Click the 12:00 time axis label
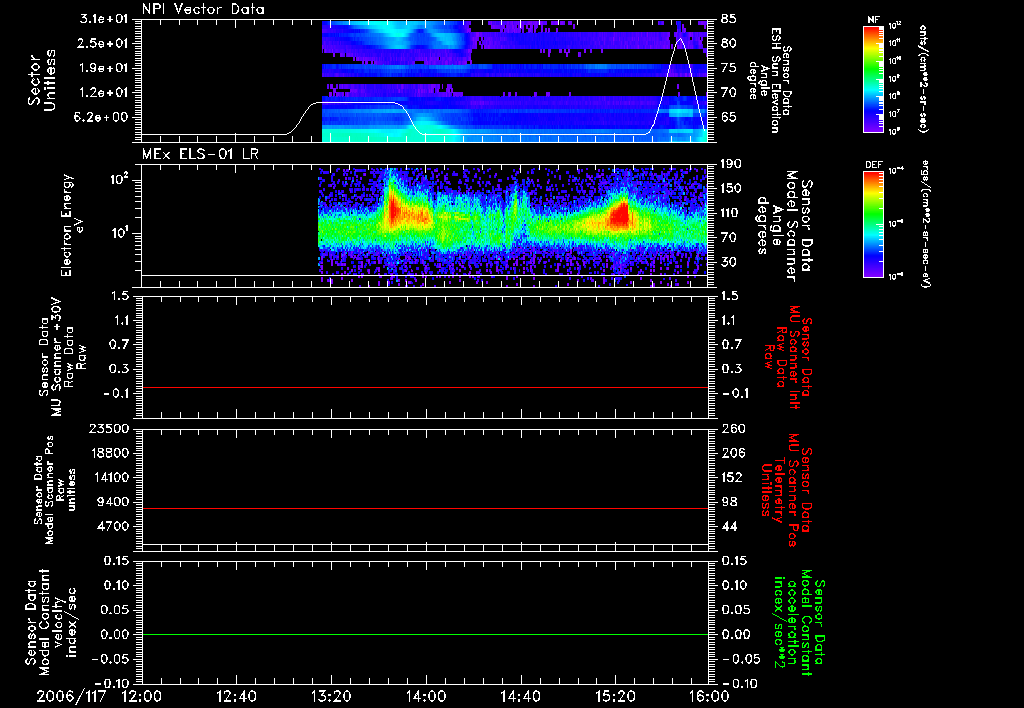The height and width of the screenshot is (708, 1024). click(x=142, y=697)
